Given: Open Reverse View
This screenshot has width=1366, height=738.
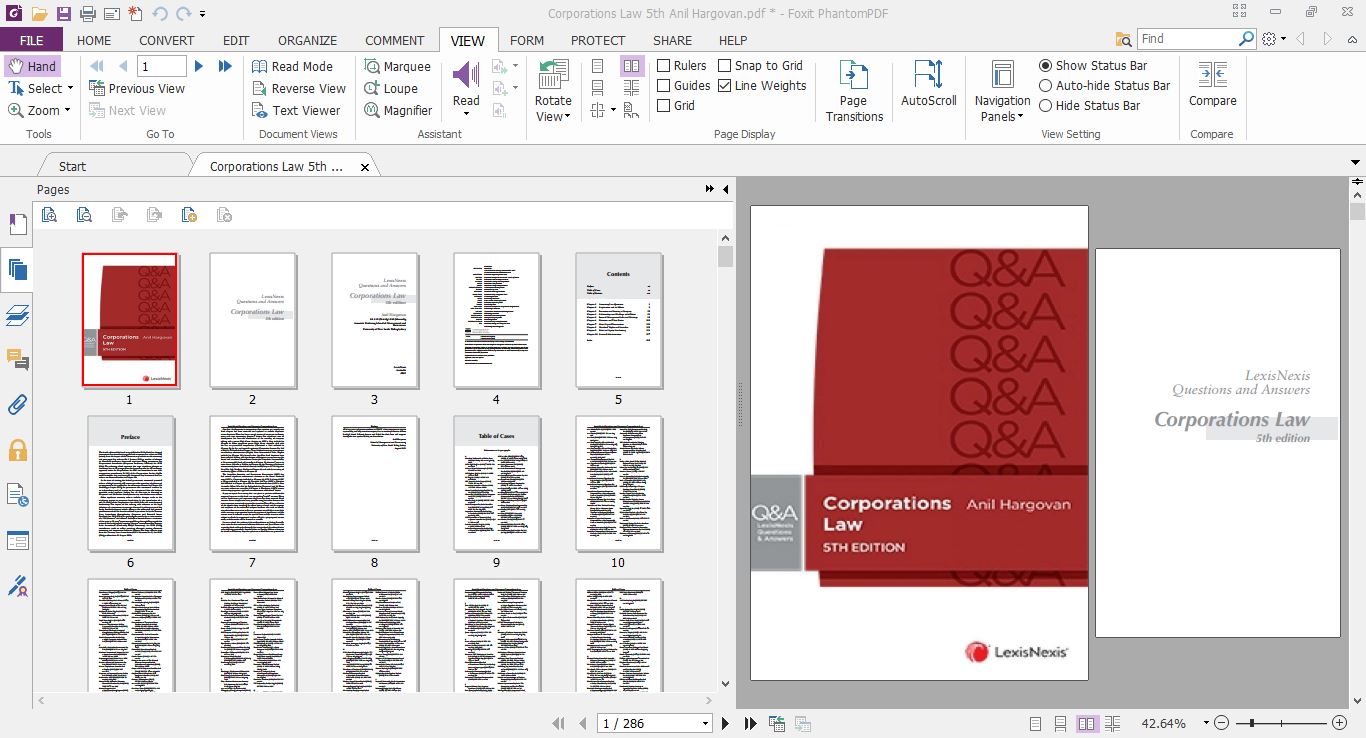Looking at the screenshot, I should pos(298,88).
